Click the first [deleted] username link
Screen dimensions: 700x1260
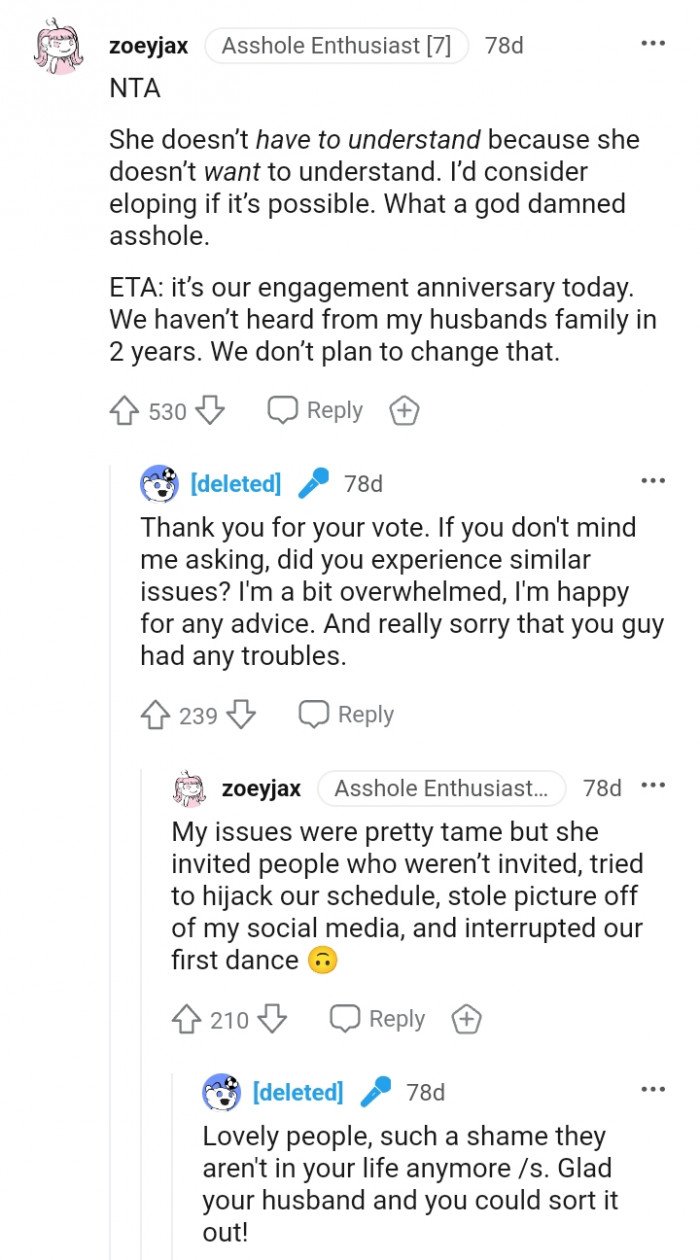tap(236, 484)
